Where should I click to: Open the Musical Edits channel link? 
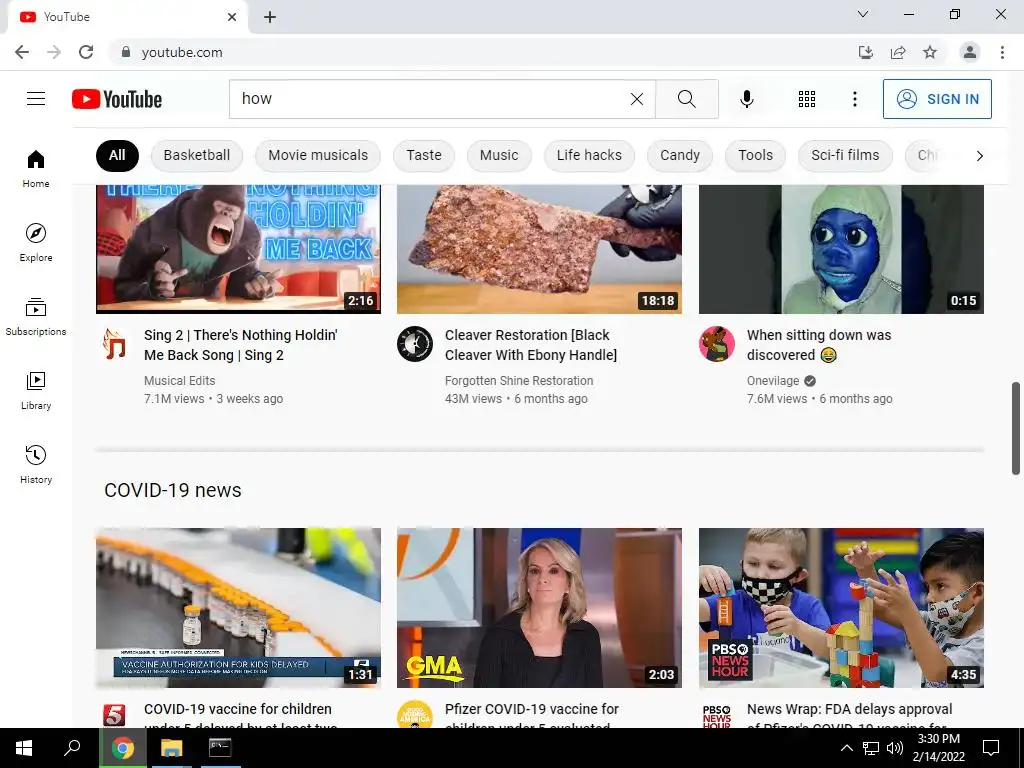180,381
